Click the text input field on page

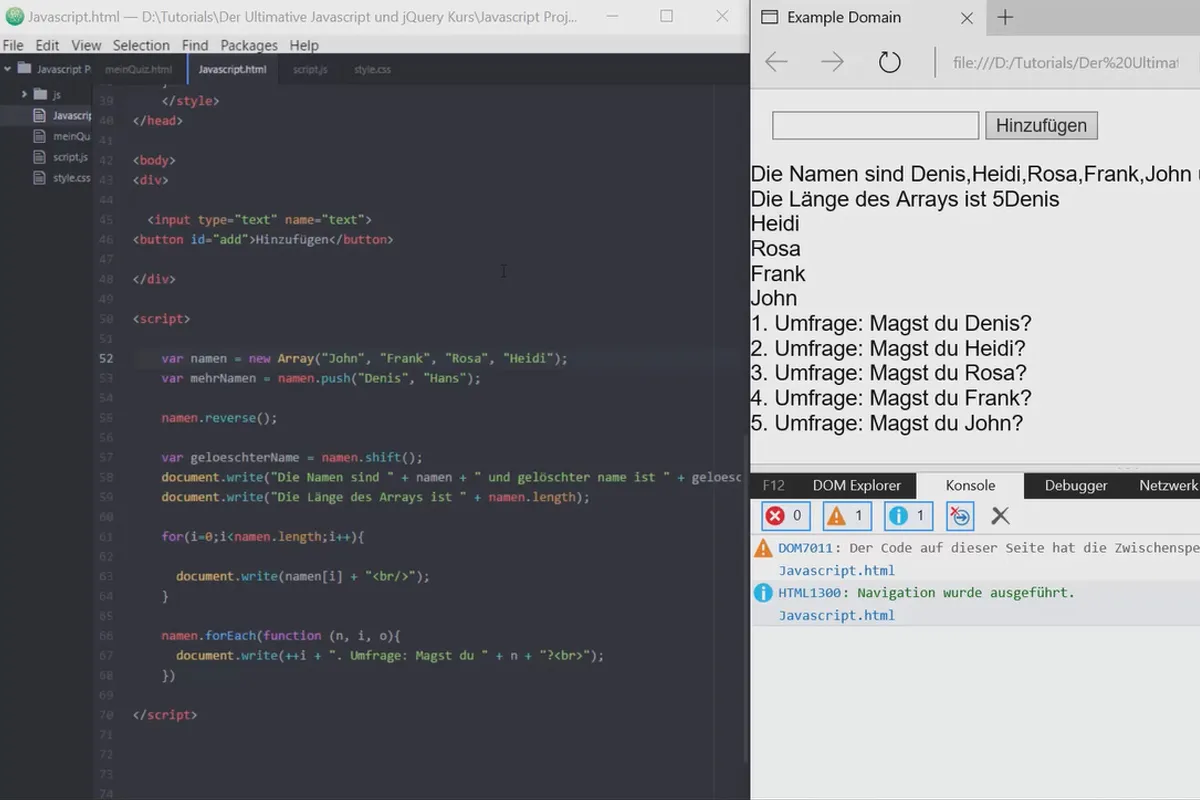[875, 125]
